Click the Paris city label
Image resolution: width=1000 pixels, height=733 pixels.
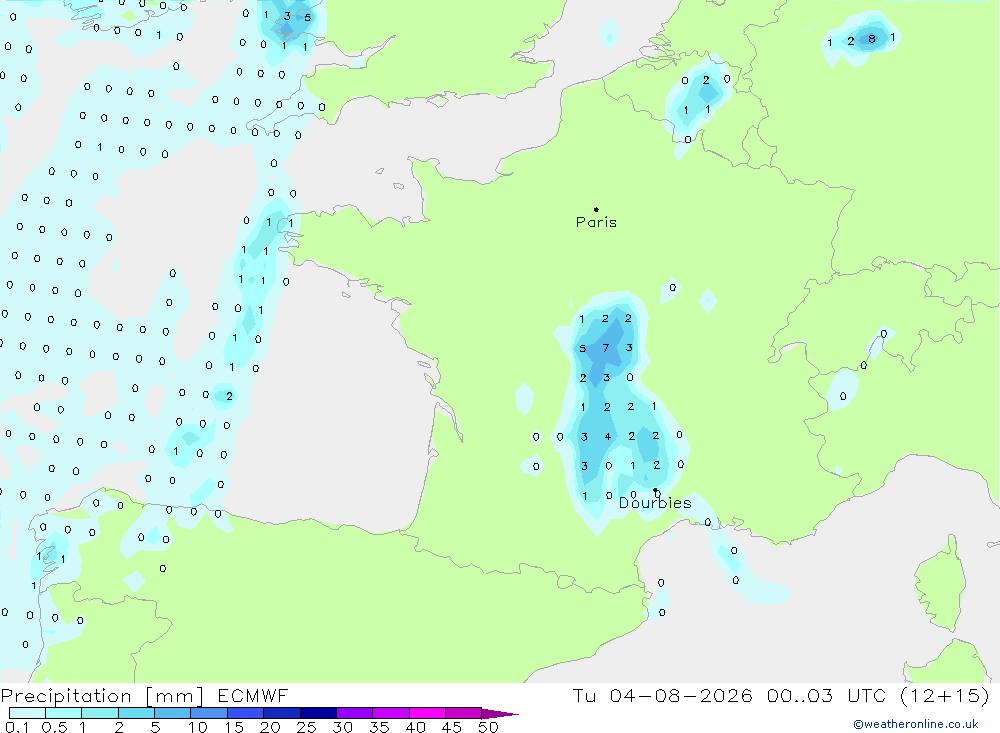(596, 222)
